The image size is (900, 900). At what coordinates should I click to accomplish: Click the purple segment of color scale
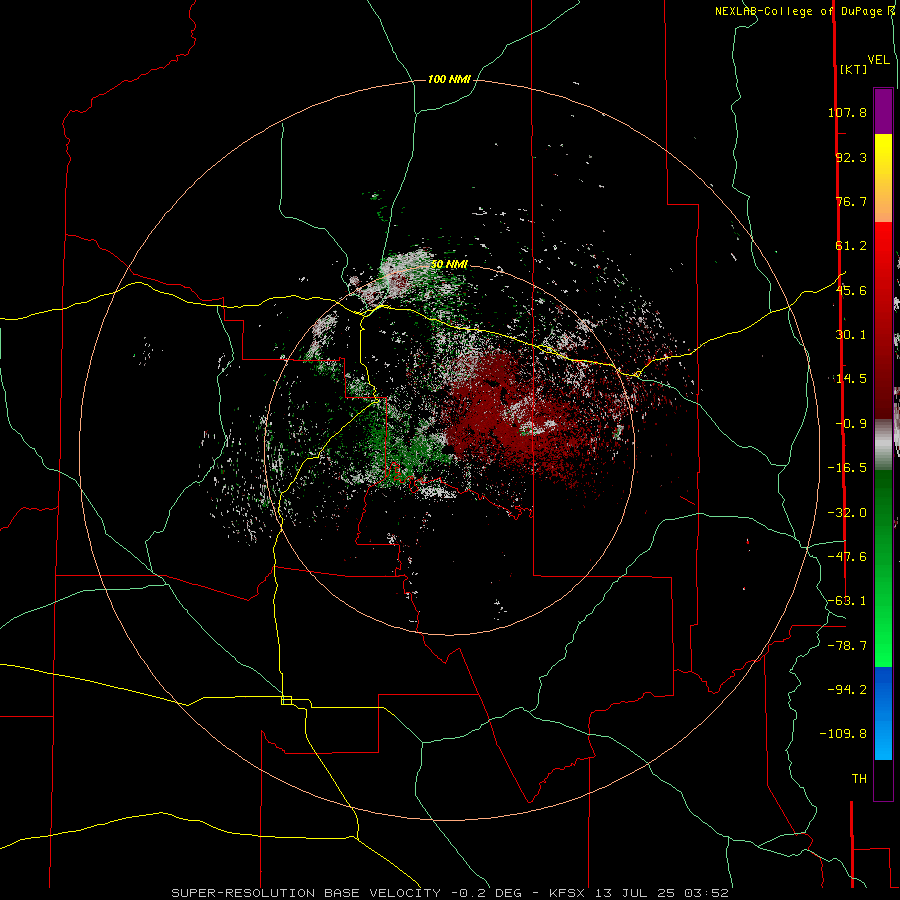point(883,111)
